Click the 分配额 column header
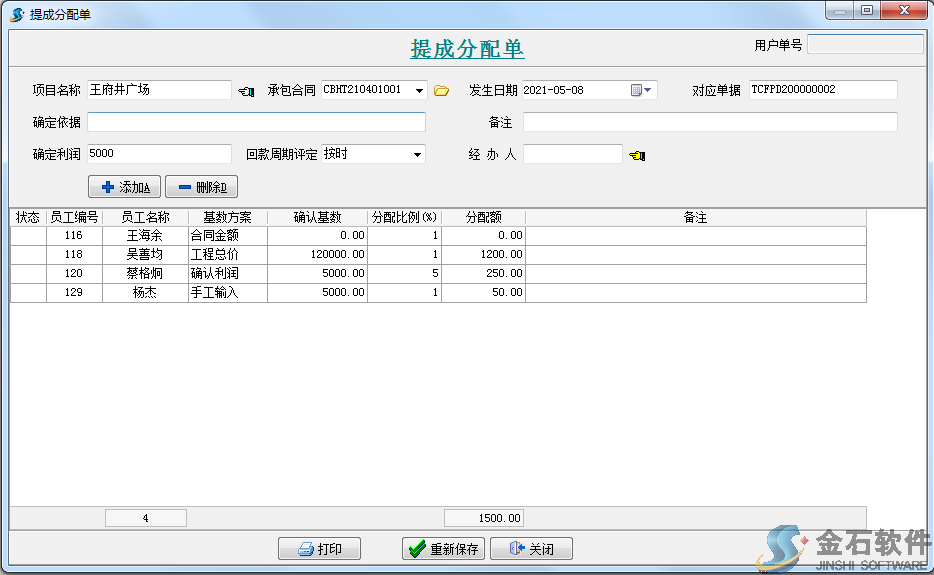The width and height of the screenshot is (934, 575). (483, 217)
